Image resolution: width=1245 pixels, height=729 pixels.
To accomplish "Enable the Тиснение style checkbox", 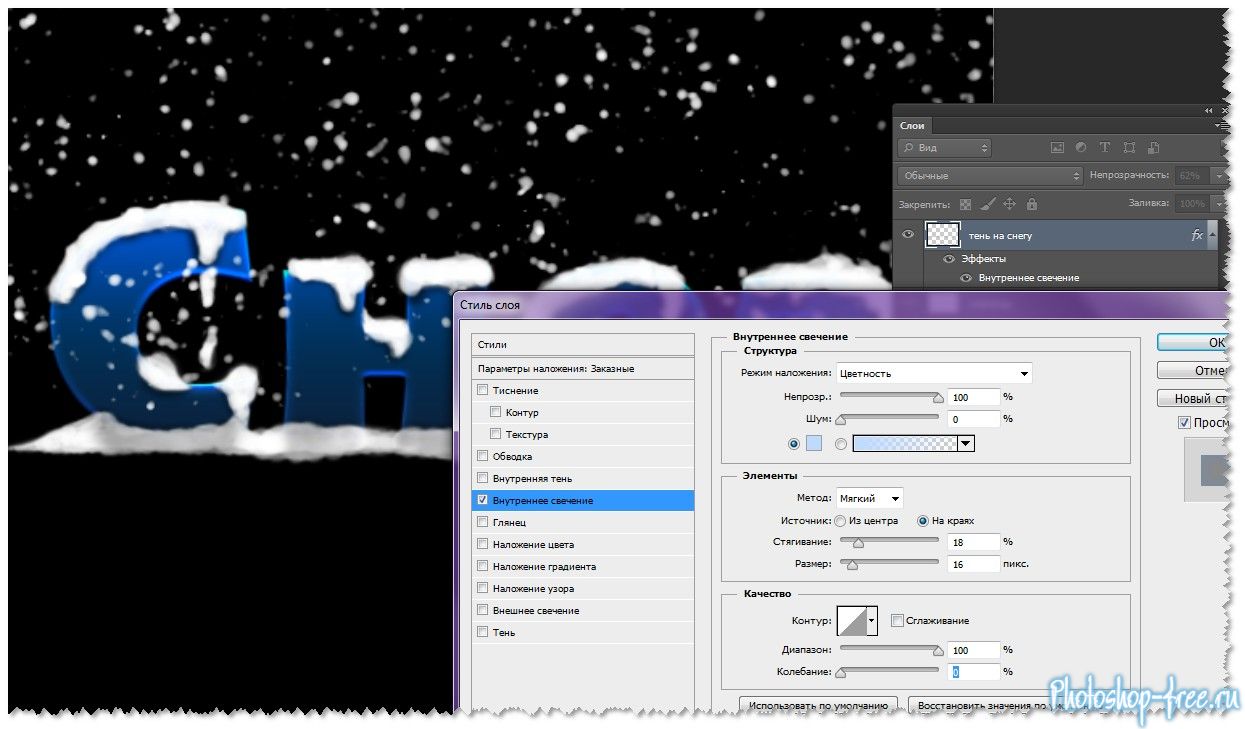I will pyautogui.click(x=483, y=391).
